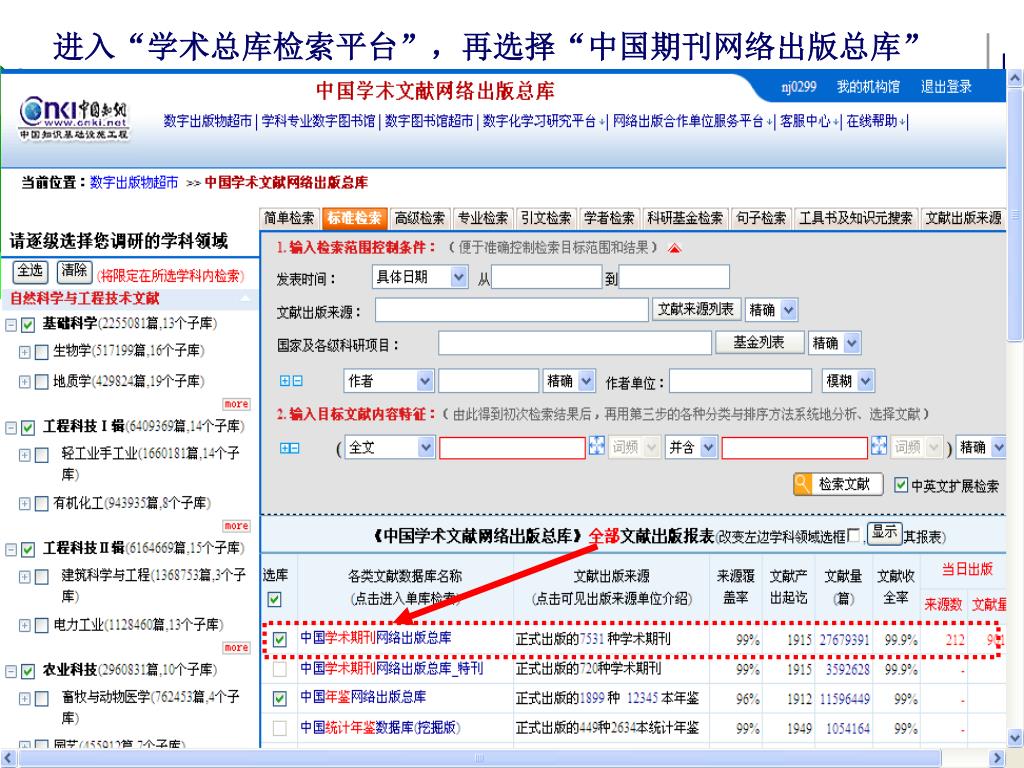Switch to 简单检索 tab
Viewport: 1024px width, 768px height.
289,218
